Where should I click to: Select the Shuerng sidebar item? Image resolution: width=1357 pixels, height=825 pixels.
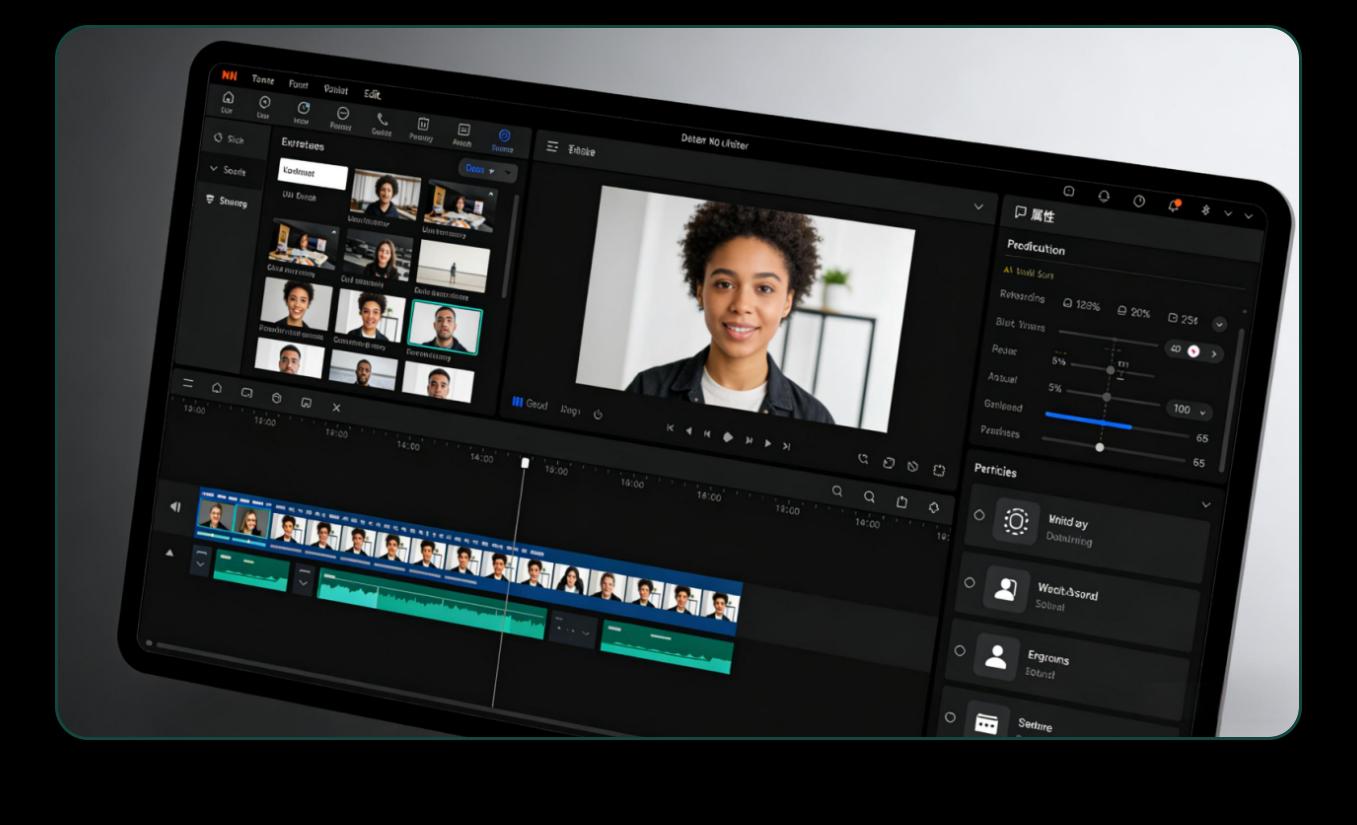point(226,200)
